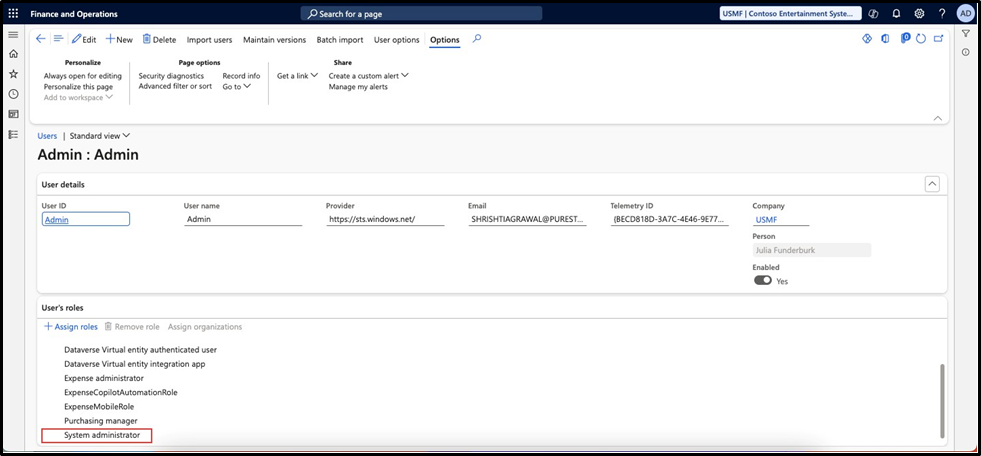Show the list pane icon beside back arrow
The image size is (981, 456).
(x=58, y=39)
